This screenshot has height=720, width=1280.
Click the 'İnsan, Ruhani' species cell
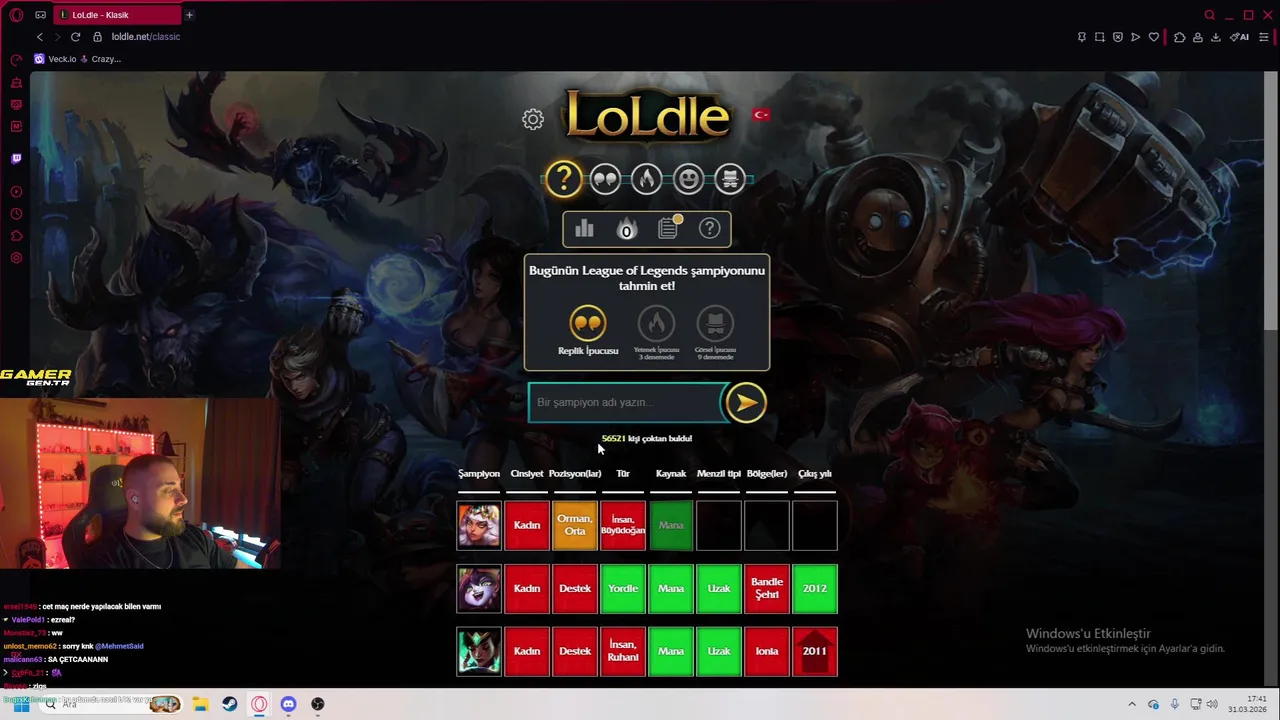coord(623,651)
